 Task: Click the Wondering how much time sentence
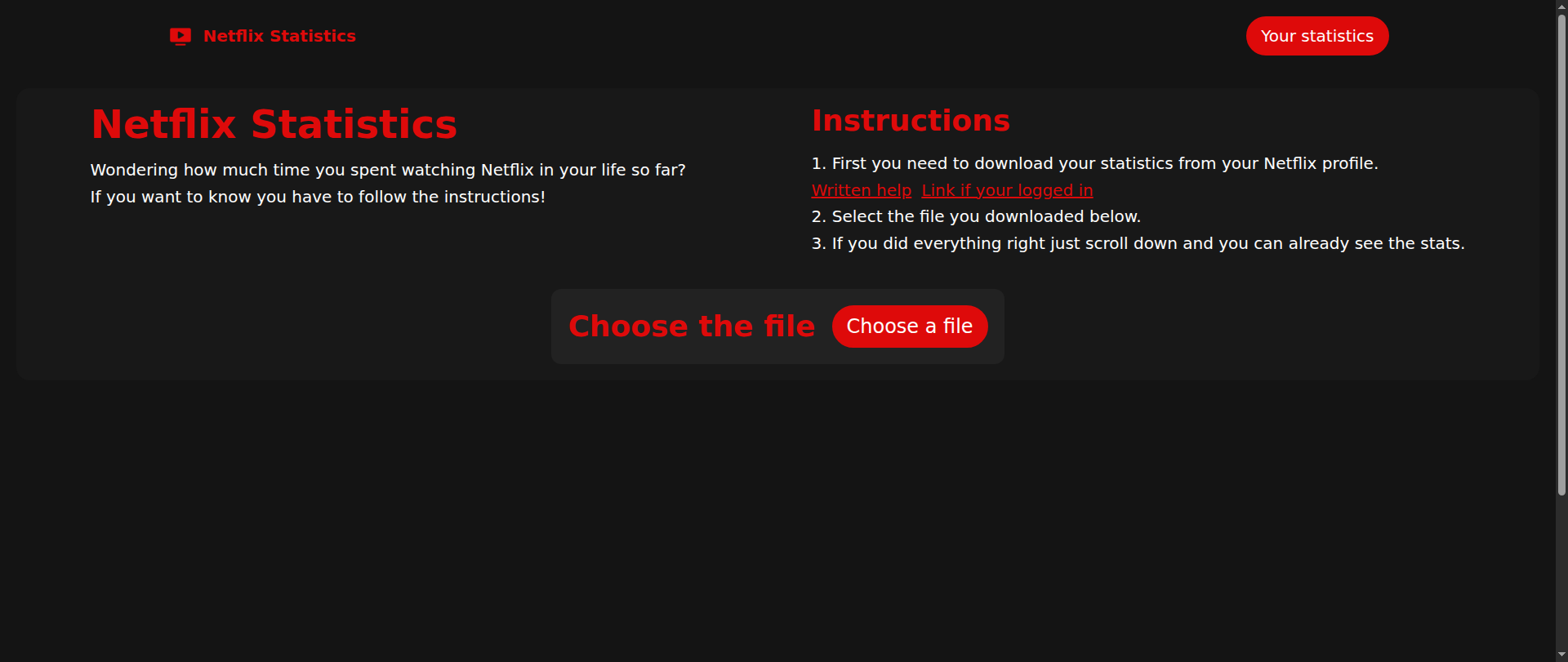[388, 170]
